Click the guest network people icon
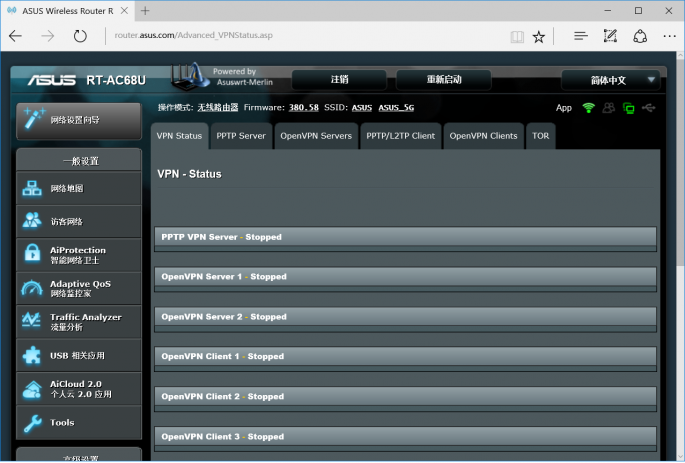The height and width of the screenshot is (463, 685). [32, 221]
